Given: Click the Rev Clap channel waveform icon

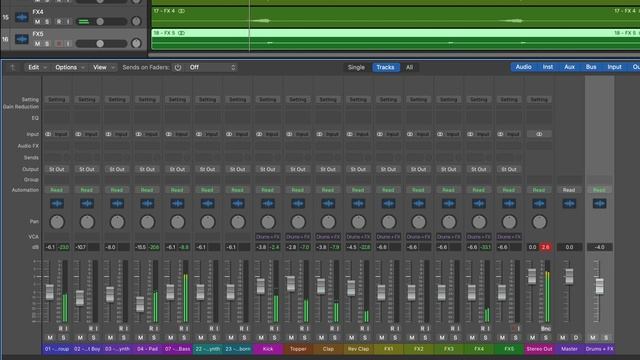Looking at the screenshot, I should (x=358, y=203).
